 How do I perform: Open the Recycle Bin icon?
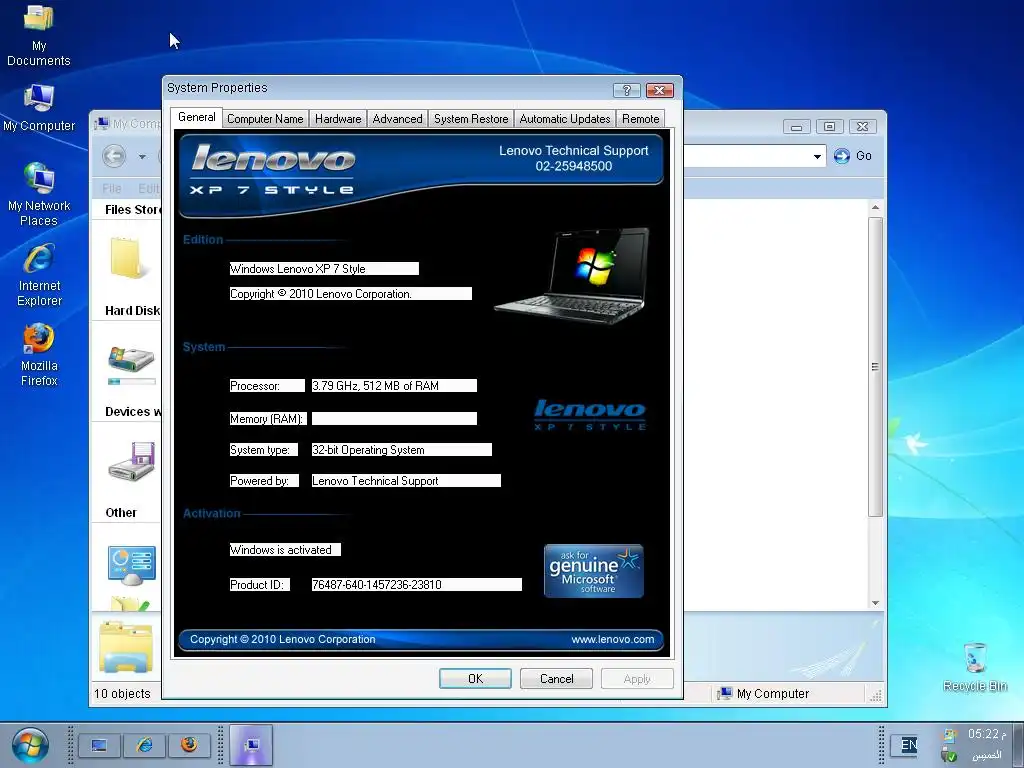975,667
